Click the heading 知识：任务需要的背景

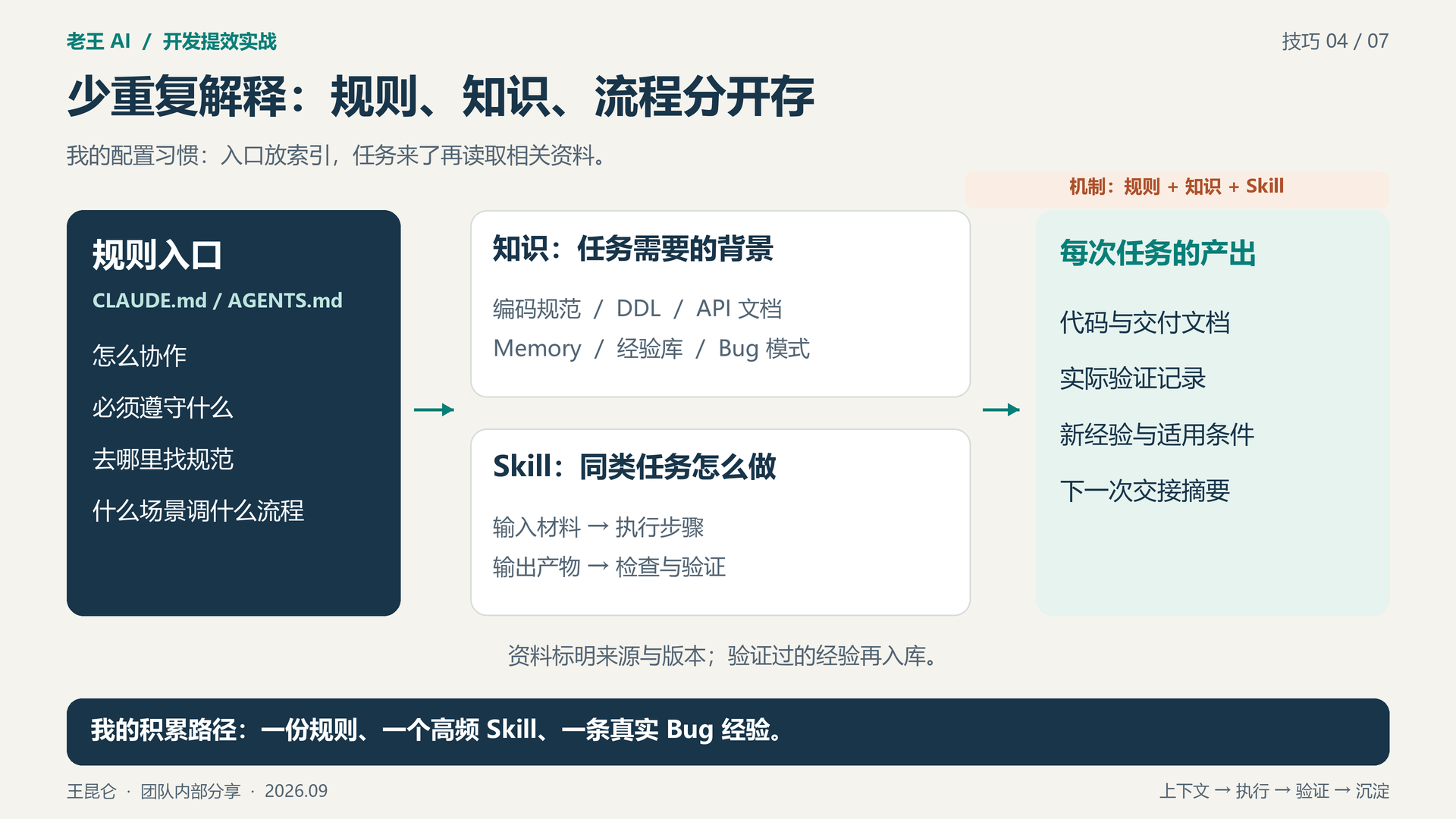(633, 249)
